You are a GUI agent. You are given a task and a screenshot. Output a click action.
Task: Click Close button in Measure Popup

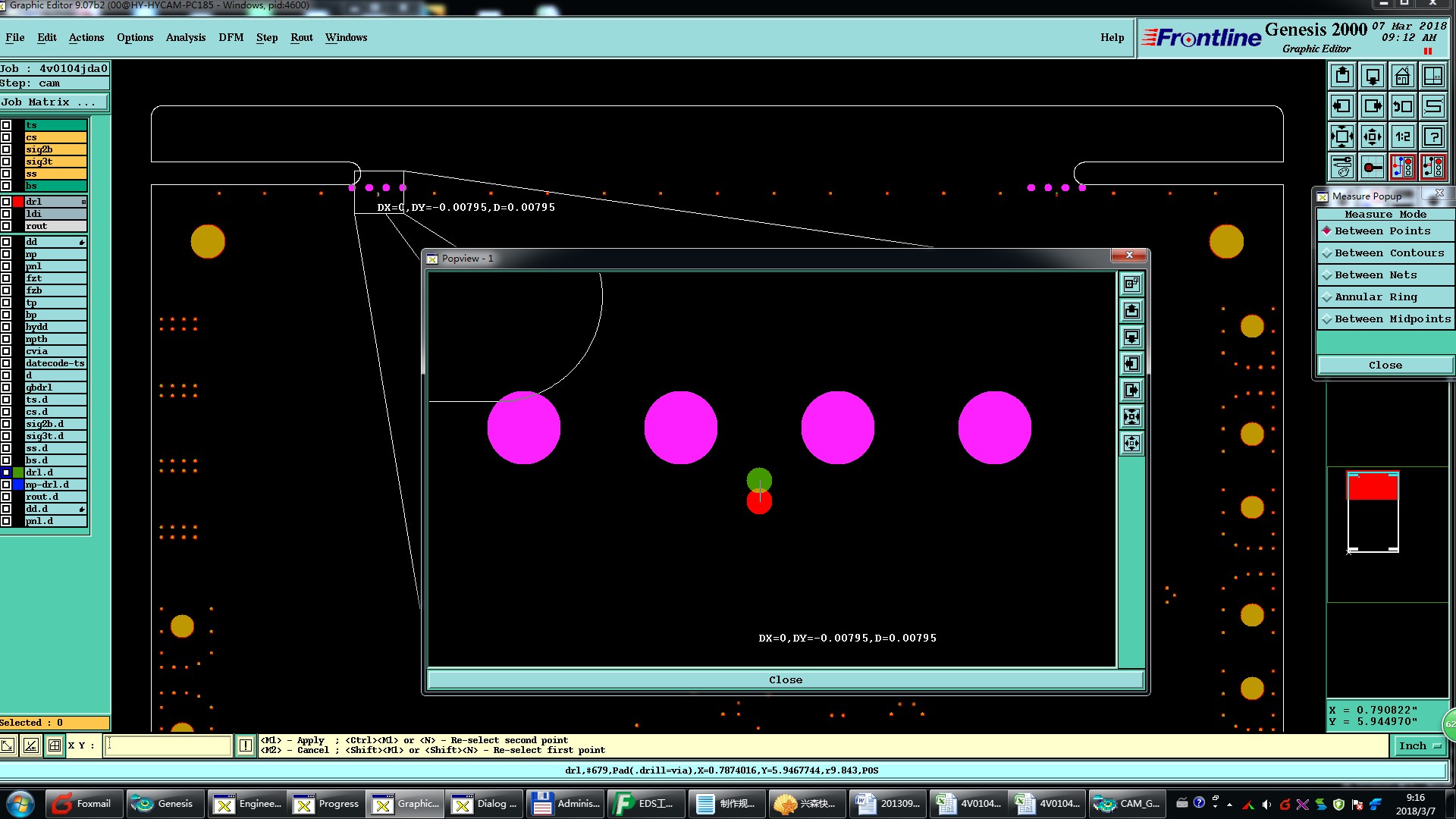pos(1385,365)
